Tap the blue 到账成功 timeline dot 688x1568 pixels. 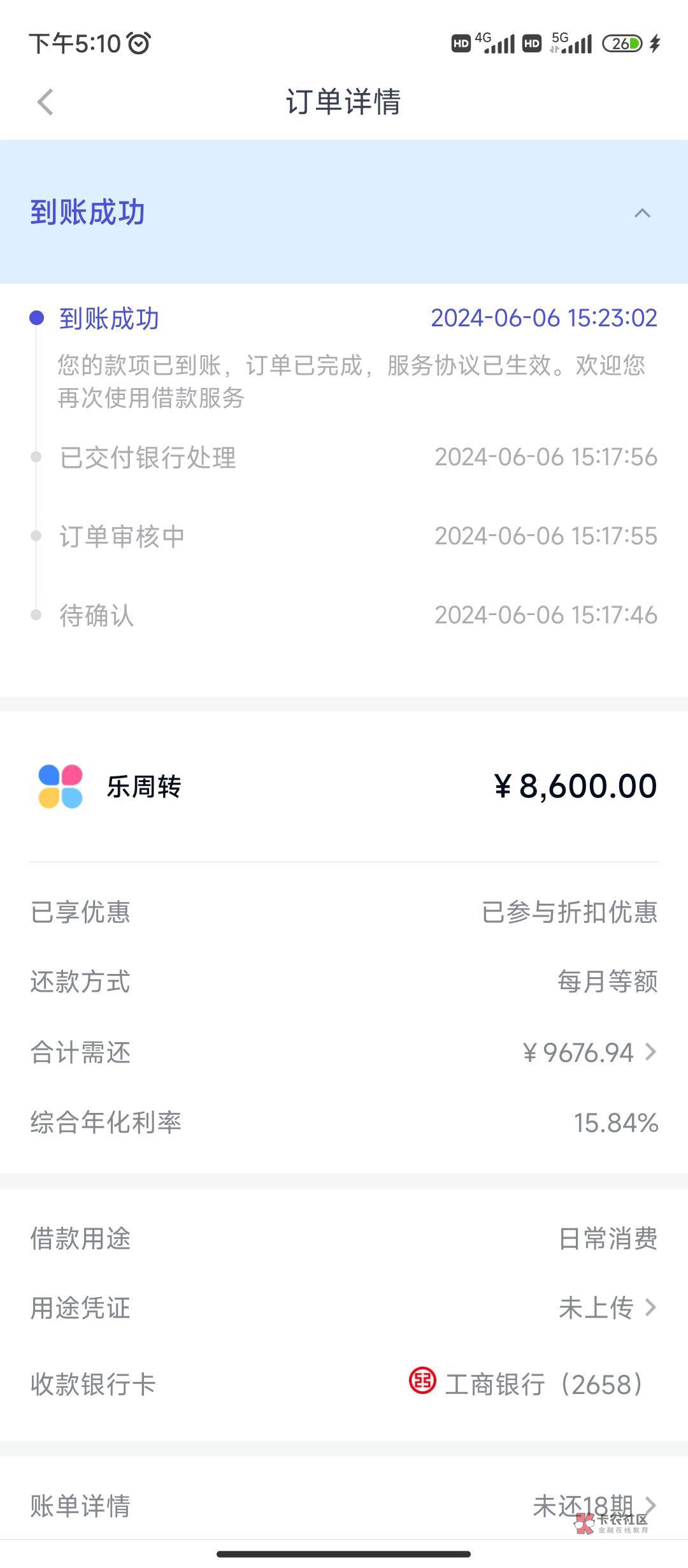(37, 318)
